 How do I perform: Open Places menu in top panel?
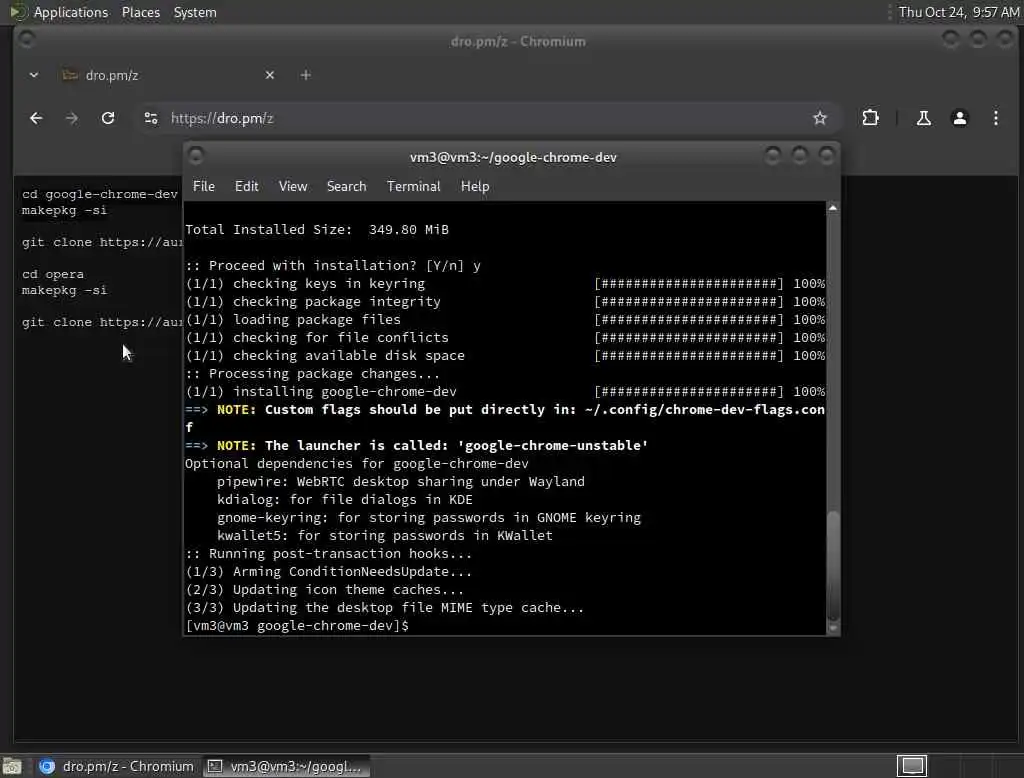[140, 12]
